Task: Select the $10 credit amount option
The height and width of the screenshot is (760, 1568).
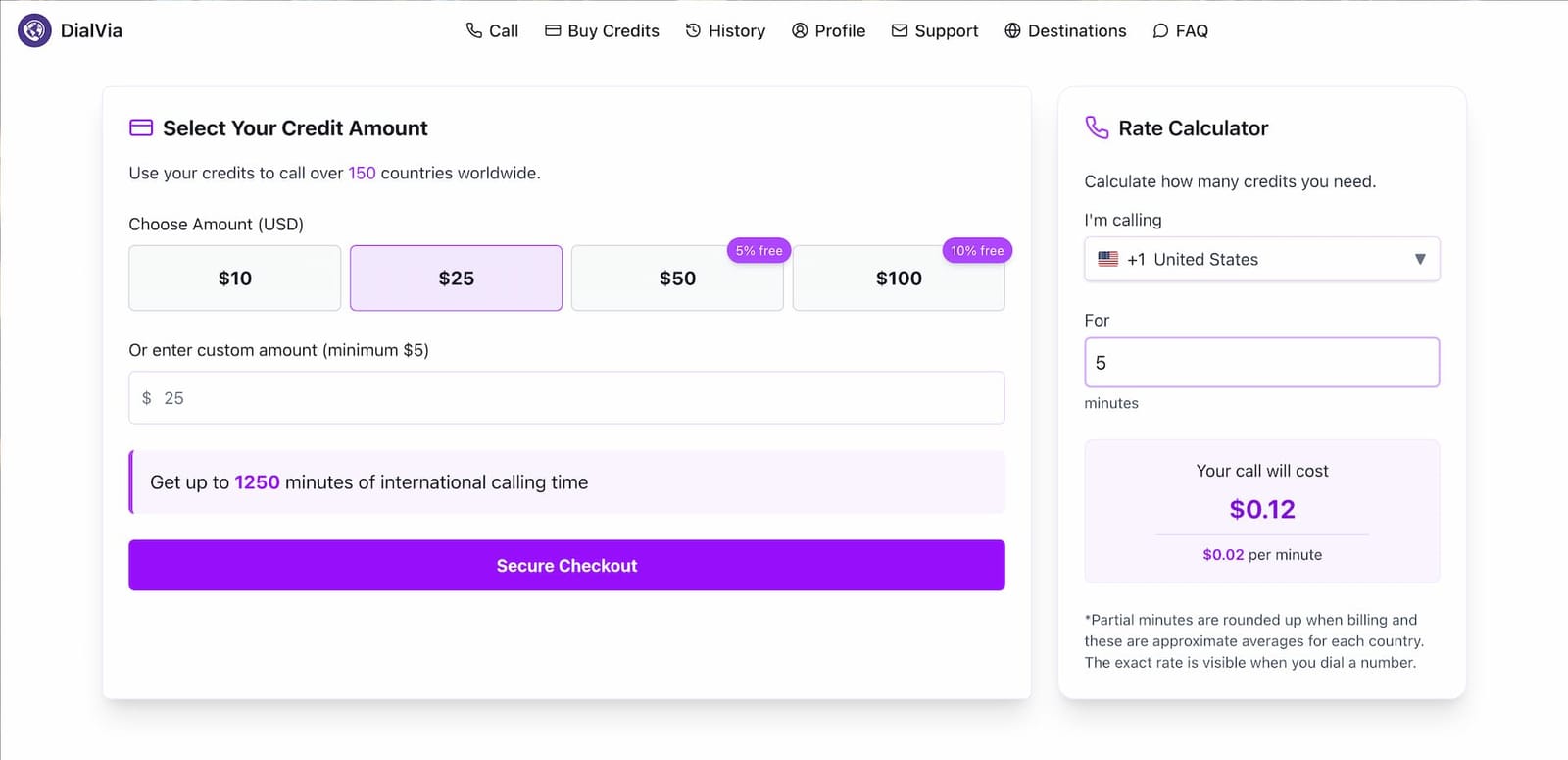Action: click(235, 279)
